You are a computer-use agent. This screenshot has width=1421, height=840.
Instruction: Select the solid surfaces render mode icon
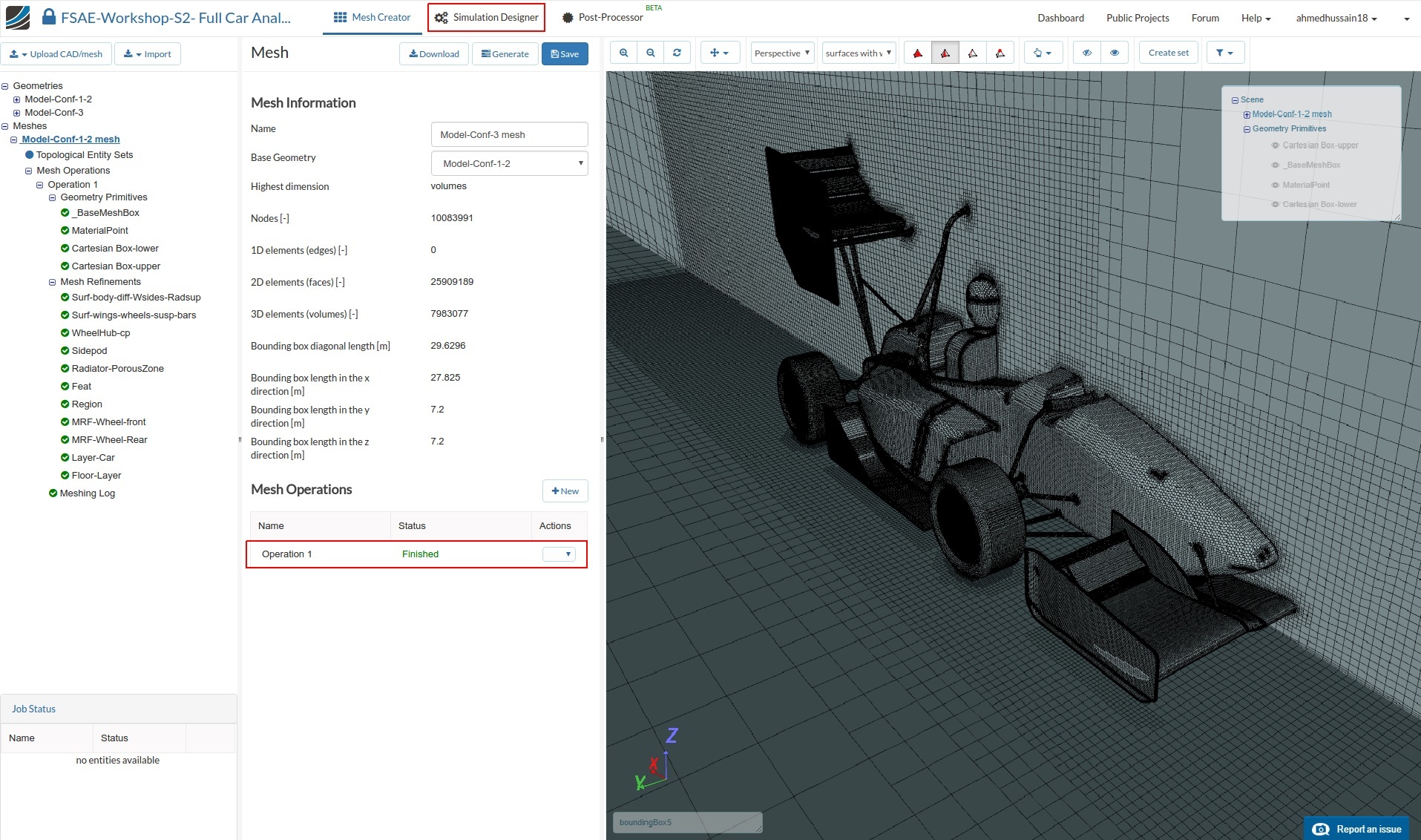click(x=917, y=53)
